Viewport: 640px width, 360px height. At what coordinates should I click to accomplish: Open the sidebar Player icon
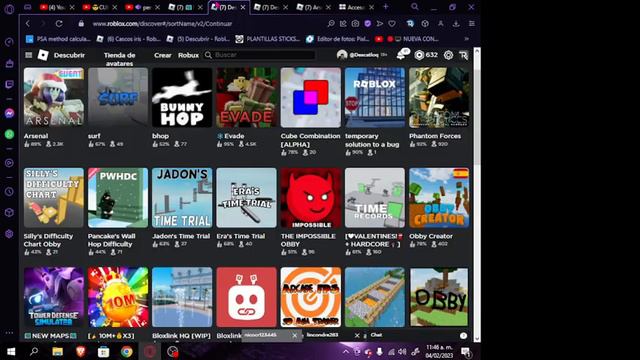[9, 163]
